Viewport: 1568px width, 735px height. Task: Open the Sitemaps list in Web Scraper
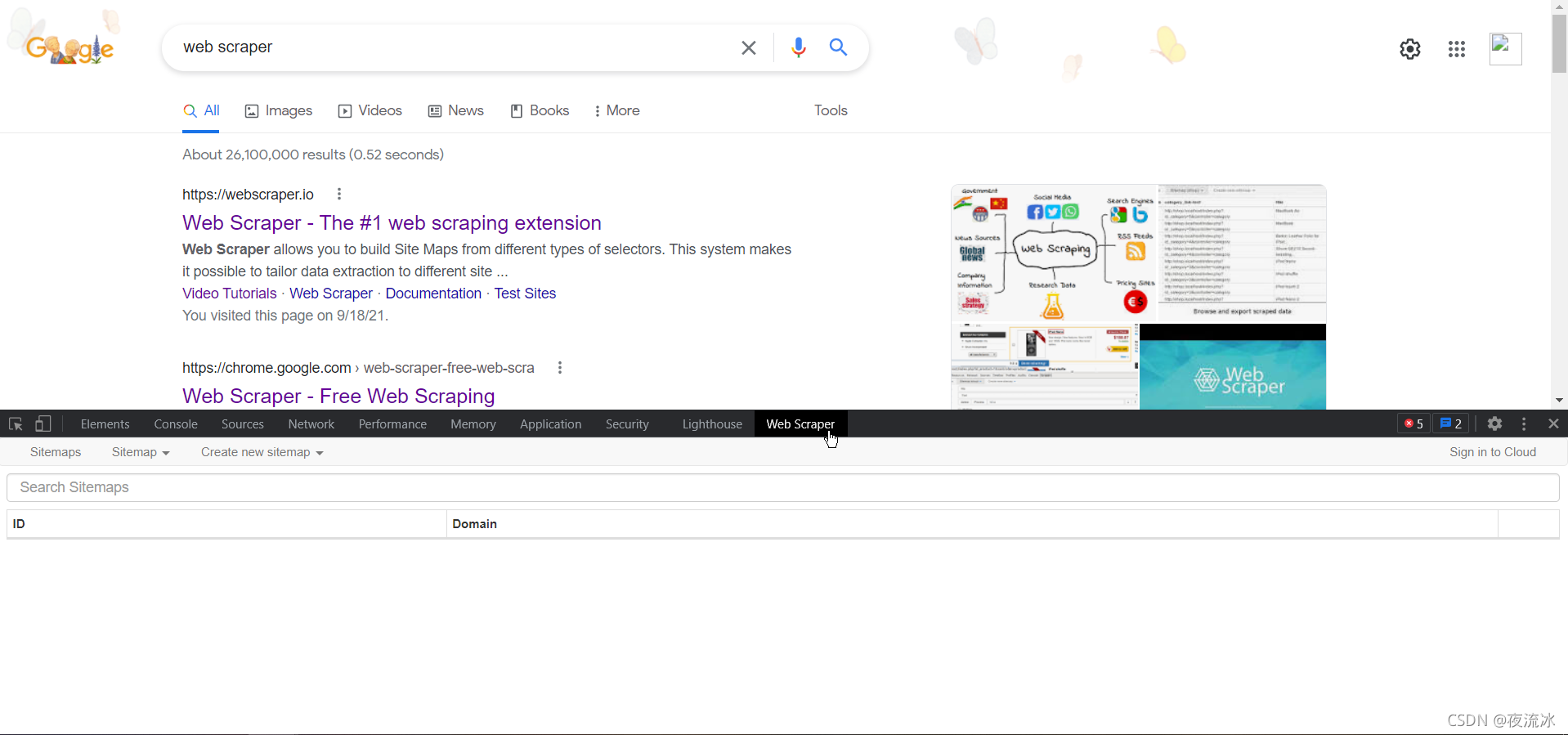tap(56, 452)
